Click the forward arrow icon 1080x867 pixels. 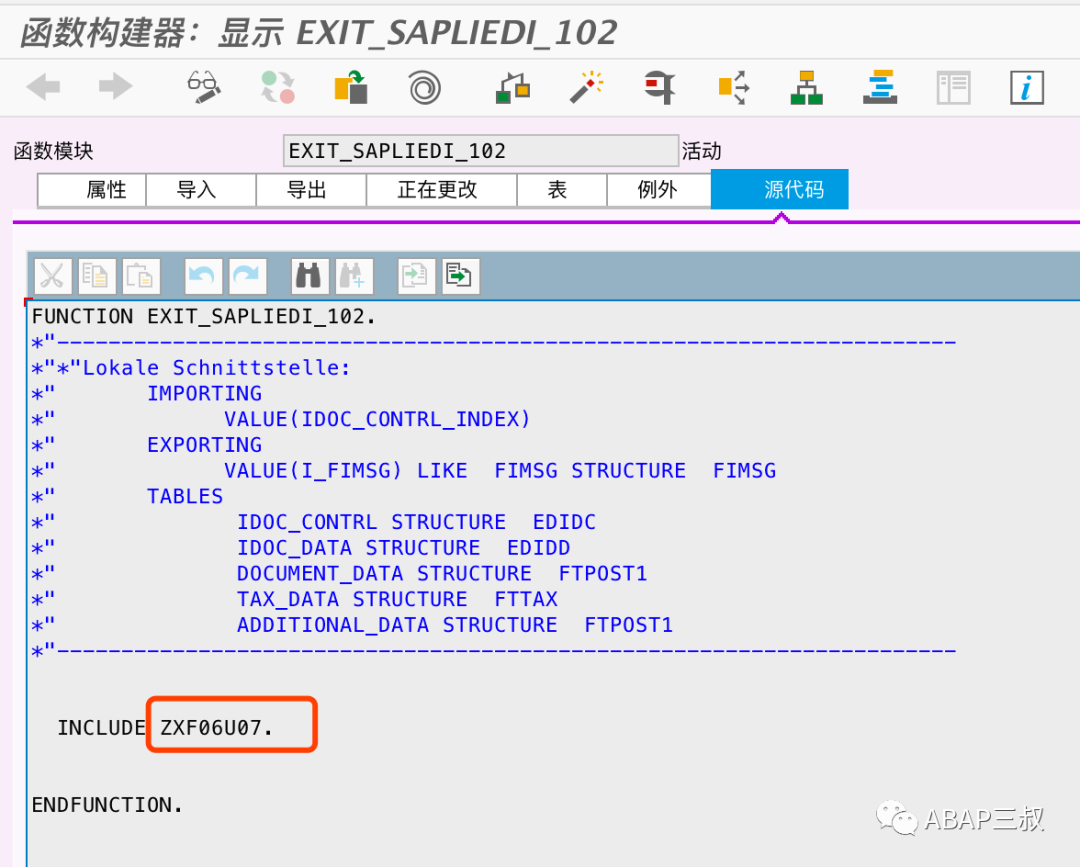click(115, 87)
